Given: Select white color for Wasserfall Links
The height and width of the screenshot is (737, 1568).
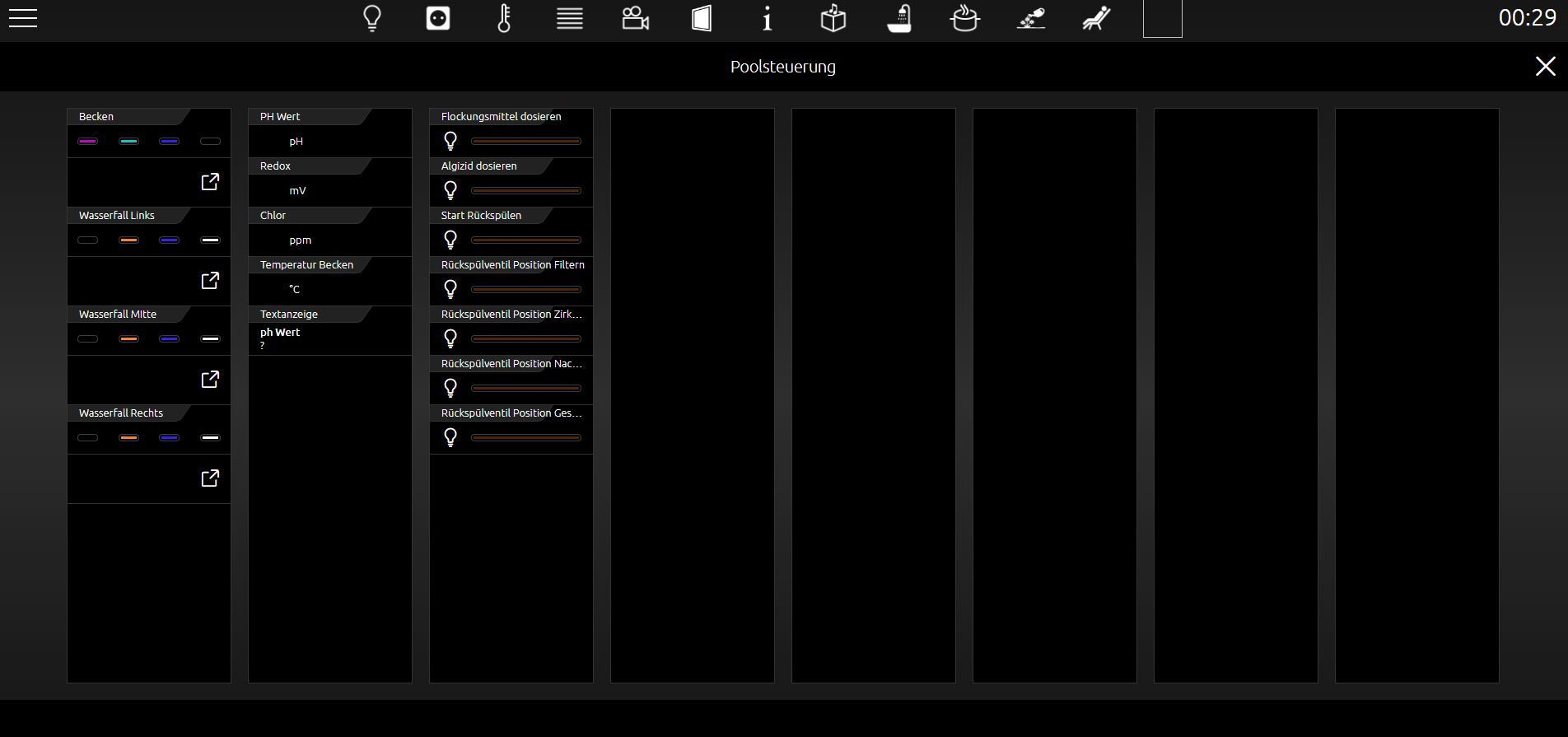Looking at the screenshot, I should pos(211,240).
